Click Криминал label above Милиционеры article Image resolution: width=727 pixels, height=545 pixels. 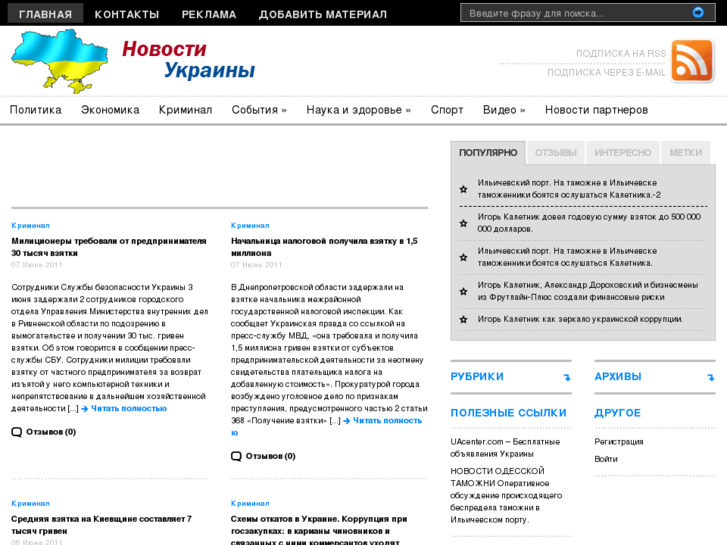[x=30, y=225]
